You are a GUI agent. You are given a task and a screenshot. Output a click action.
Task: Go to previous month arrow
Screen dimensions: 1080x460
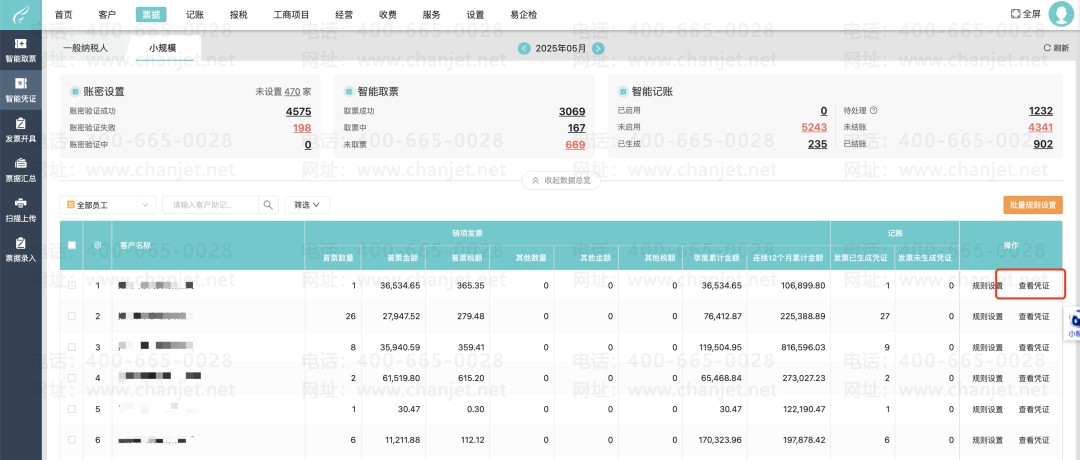524,48
